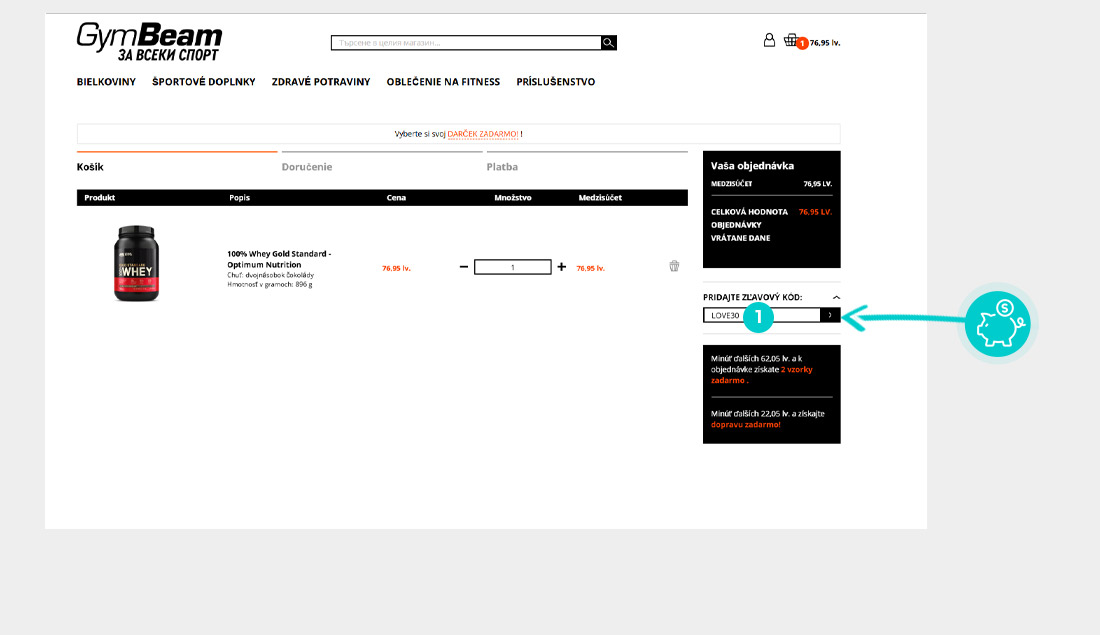Screen dimensions: 1100x635
Task: Click the Chuť: dvojnásobok čokolády text
Action: (270, 275)
